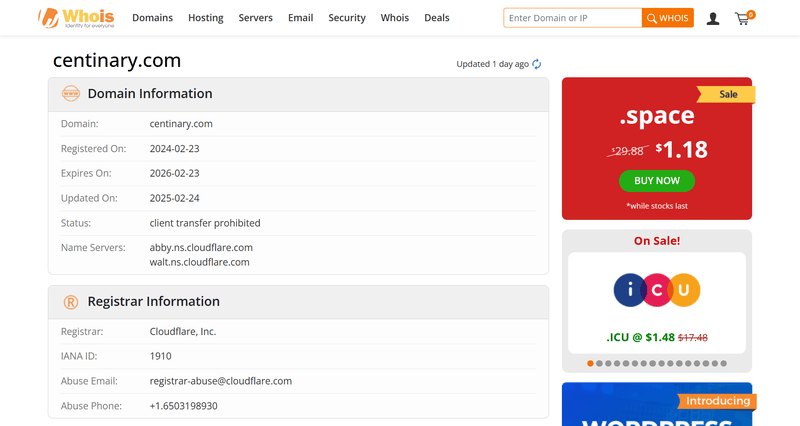Click the Abuse Email: label

(x=89, y=381)
